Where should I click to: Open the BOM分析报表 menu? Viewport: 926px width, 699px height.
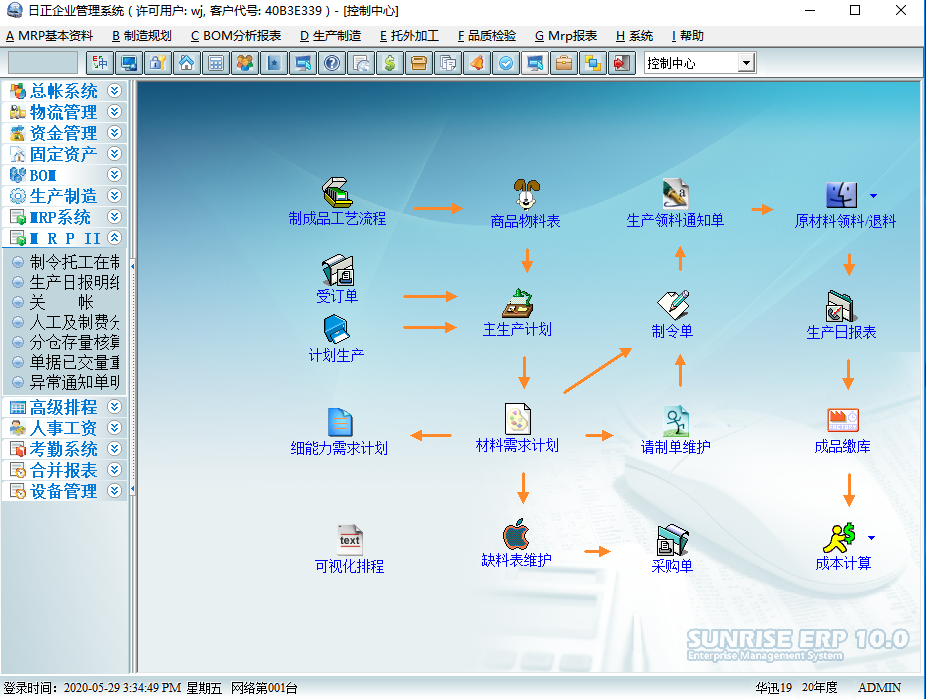(x=236, y=36)
